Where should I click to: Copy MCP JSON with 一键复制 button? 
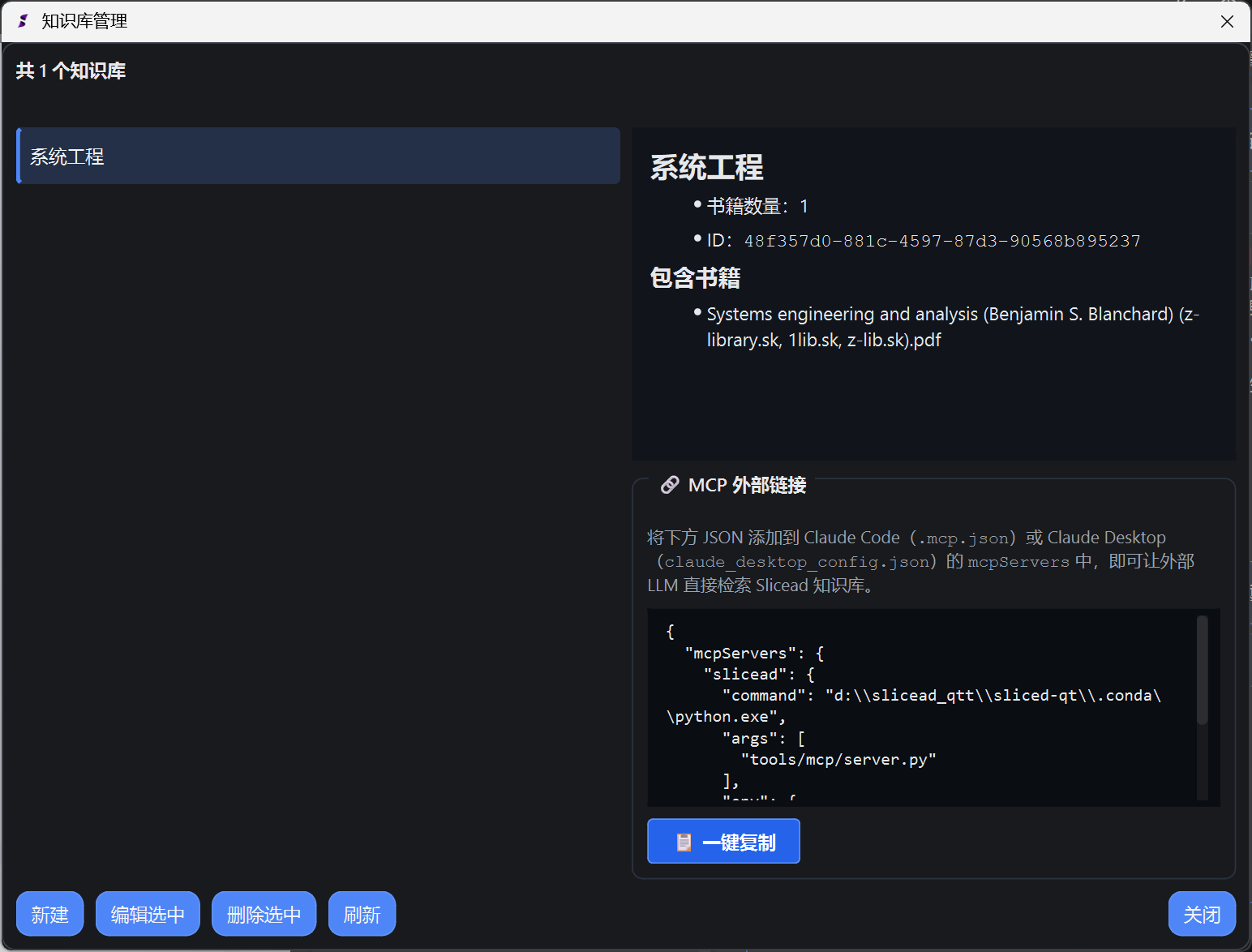723,842
